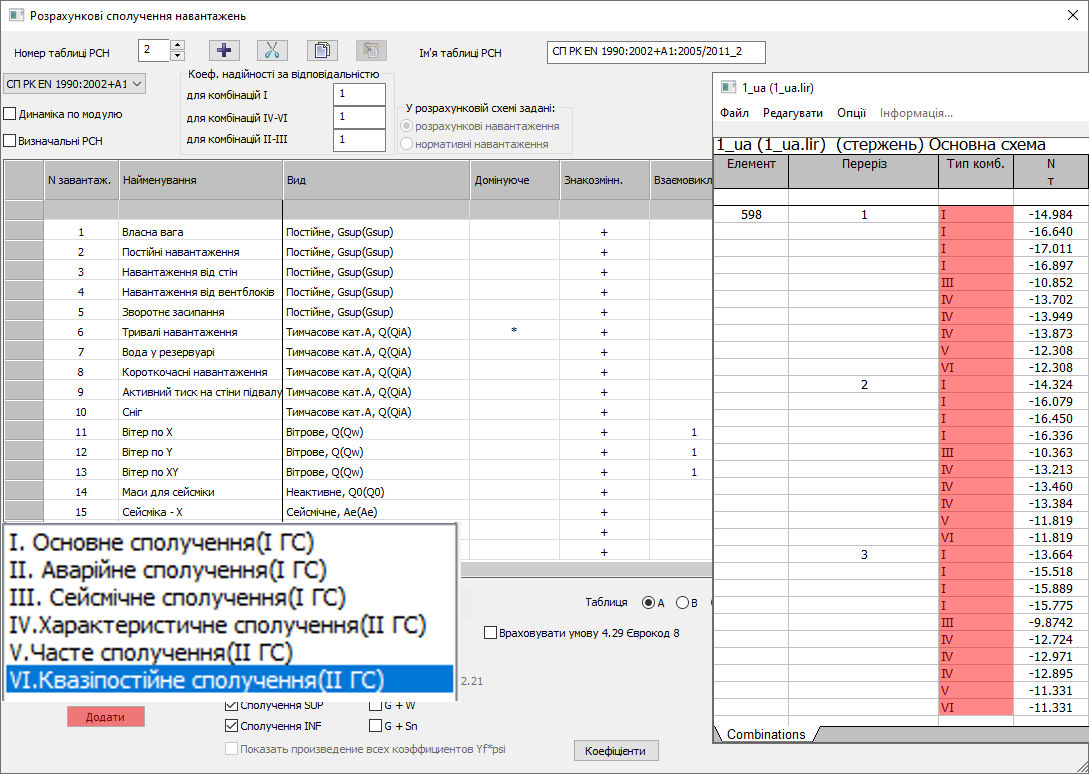Open the Редагувати menu

point(793,113)
